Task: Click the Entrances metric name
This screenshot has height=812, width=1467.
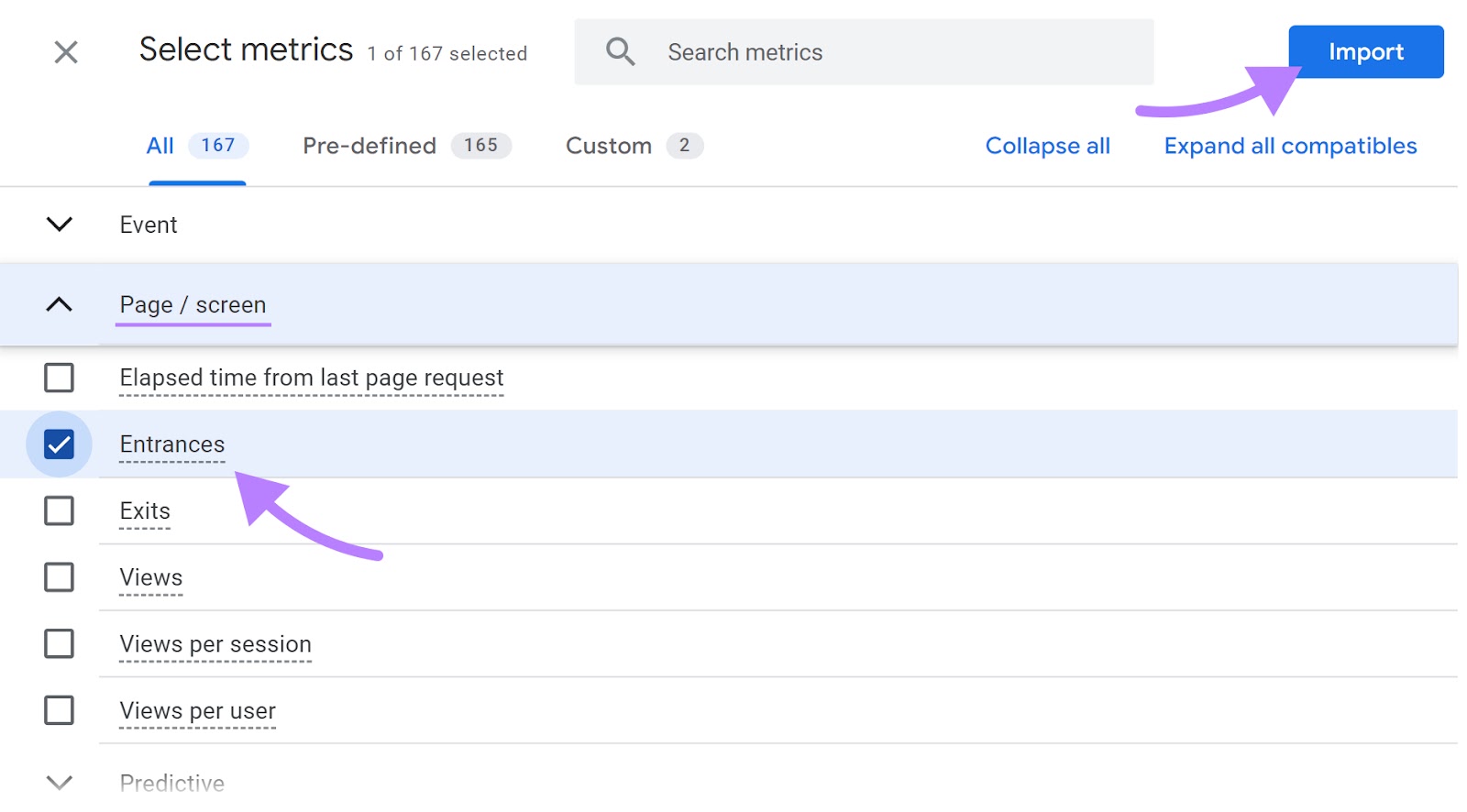Action: [172, 444]
